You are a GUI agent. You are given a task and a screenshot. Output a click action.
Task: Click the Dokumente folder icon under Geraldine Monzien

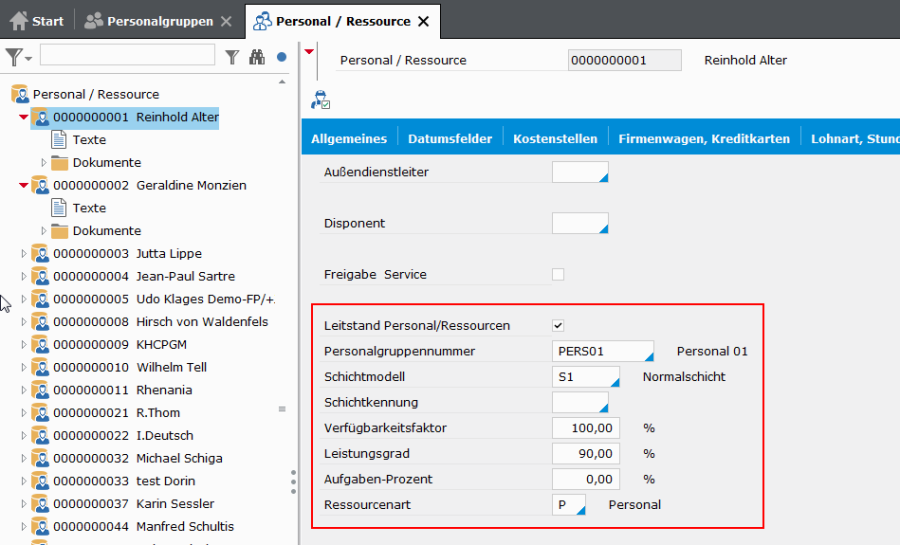pos(59,231)
